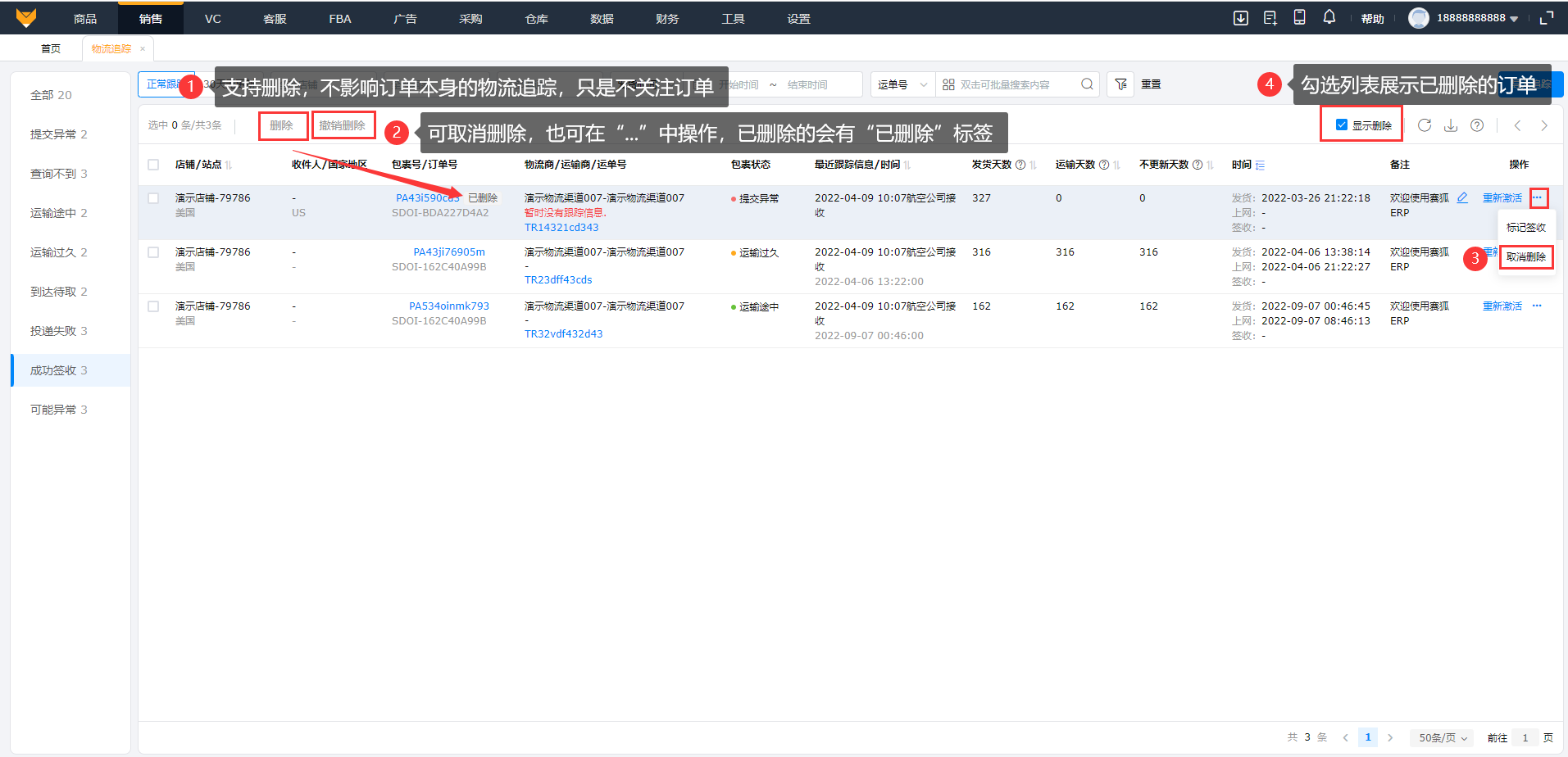This screenshot has width=1568, height=757.
Task: Click the search magnifier icon
Action: (1087, 84)
